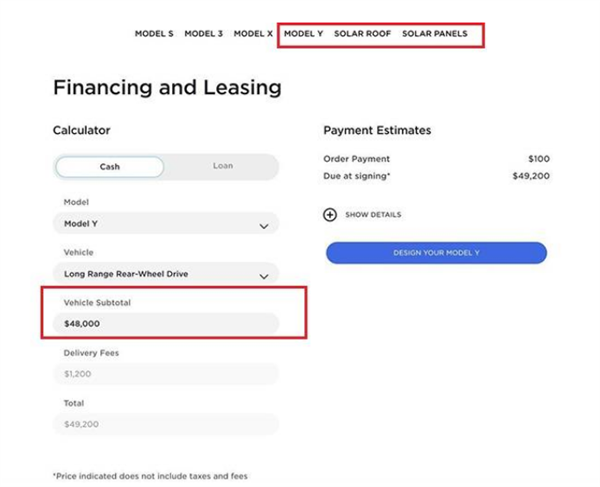Image resolution: width=600 pixels, height=487 pixels.
Task: Click the Payment Estimates heading
Action: (x=377, y=131)
